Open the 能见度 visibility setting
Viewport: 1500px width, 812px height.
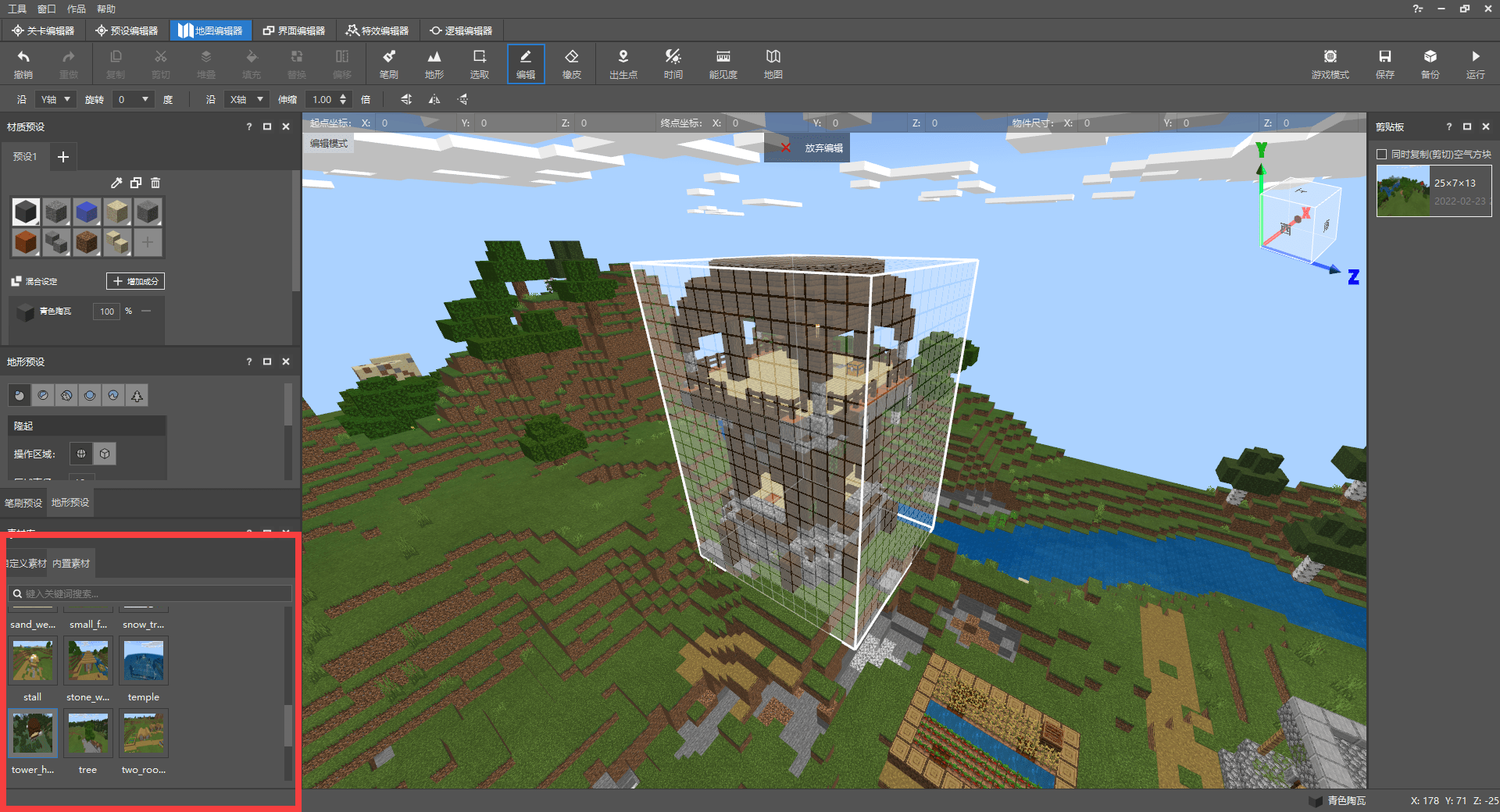723,63
